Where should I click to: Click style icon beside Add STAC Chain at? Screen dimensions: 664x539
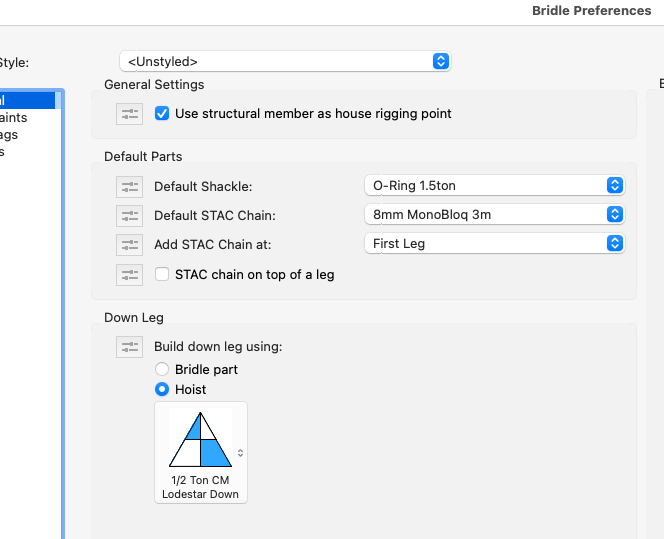pyautogui.click(x=130, y=244)
